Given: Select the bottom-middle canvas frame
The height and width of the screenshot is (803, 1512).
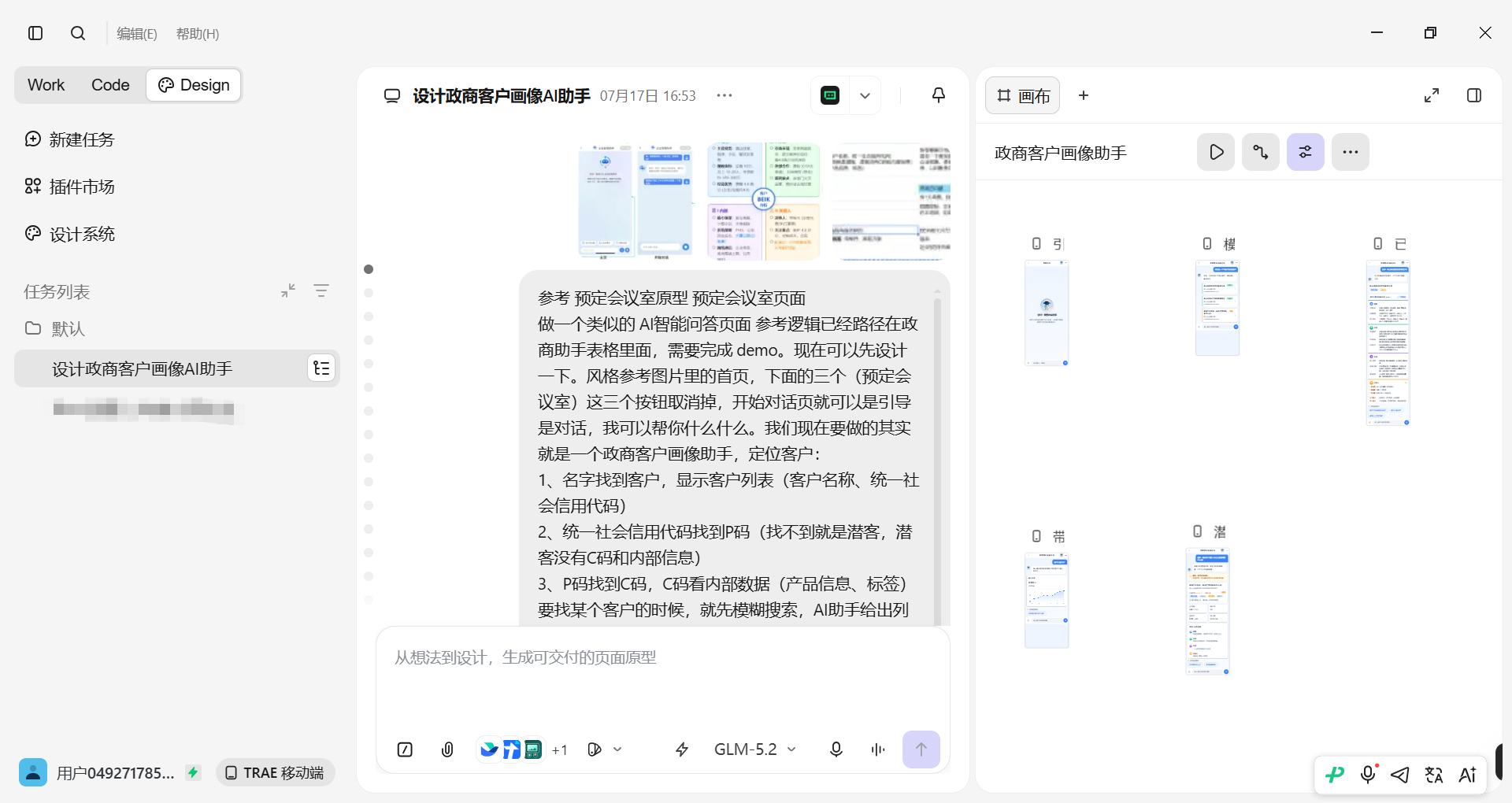Looking at the screenshot, I should (x=1207, y=612).
